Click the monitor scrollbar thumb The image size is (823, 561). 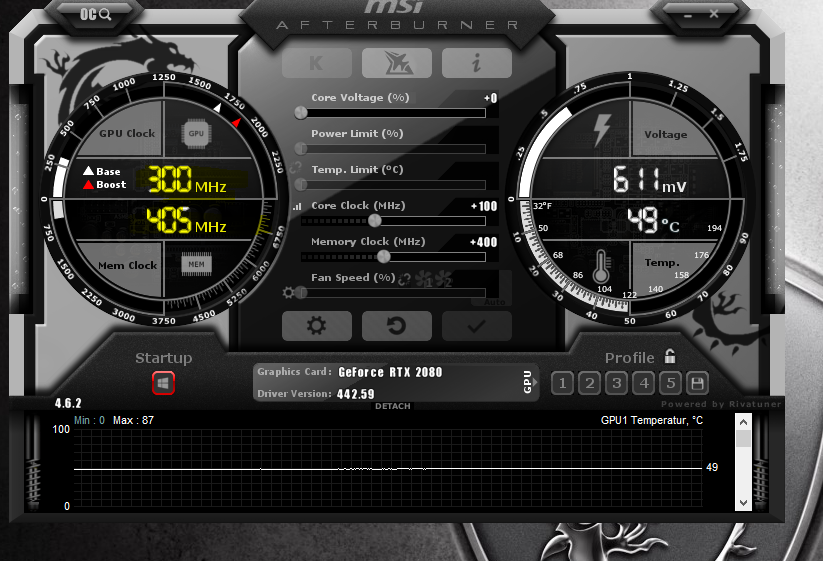[x=744, y=439]
